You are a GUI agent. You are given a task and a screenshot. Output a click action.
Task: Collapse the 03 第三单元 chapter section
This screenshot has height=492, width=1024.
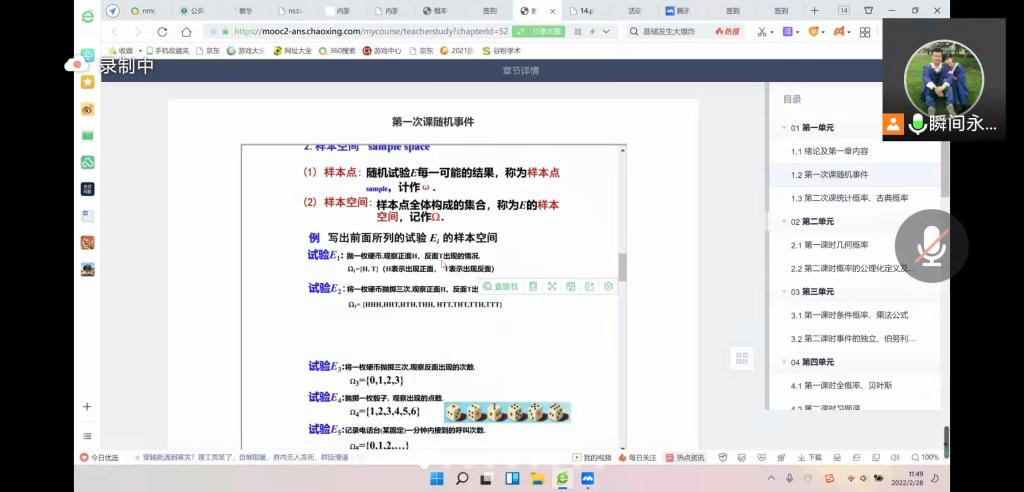point(787,292)
